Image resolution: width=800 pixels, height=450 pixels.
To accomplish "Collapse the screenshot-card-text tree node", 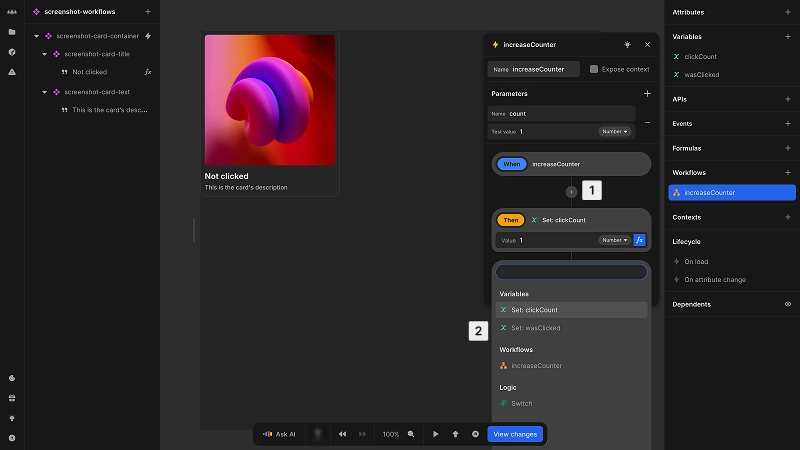I will (x=44, y=92).
